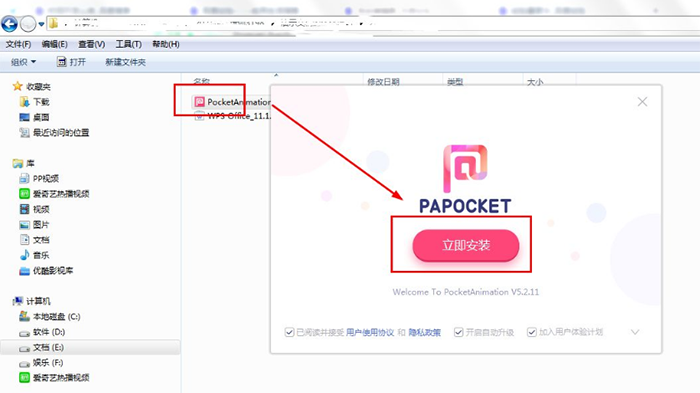Screen dimensions: 700x393
Task: Select the 文档 (E:) drive
Action: [x=90, y=347]
